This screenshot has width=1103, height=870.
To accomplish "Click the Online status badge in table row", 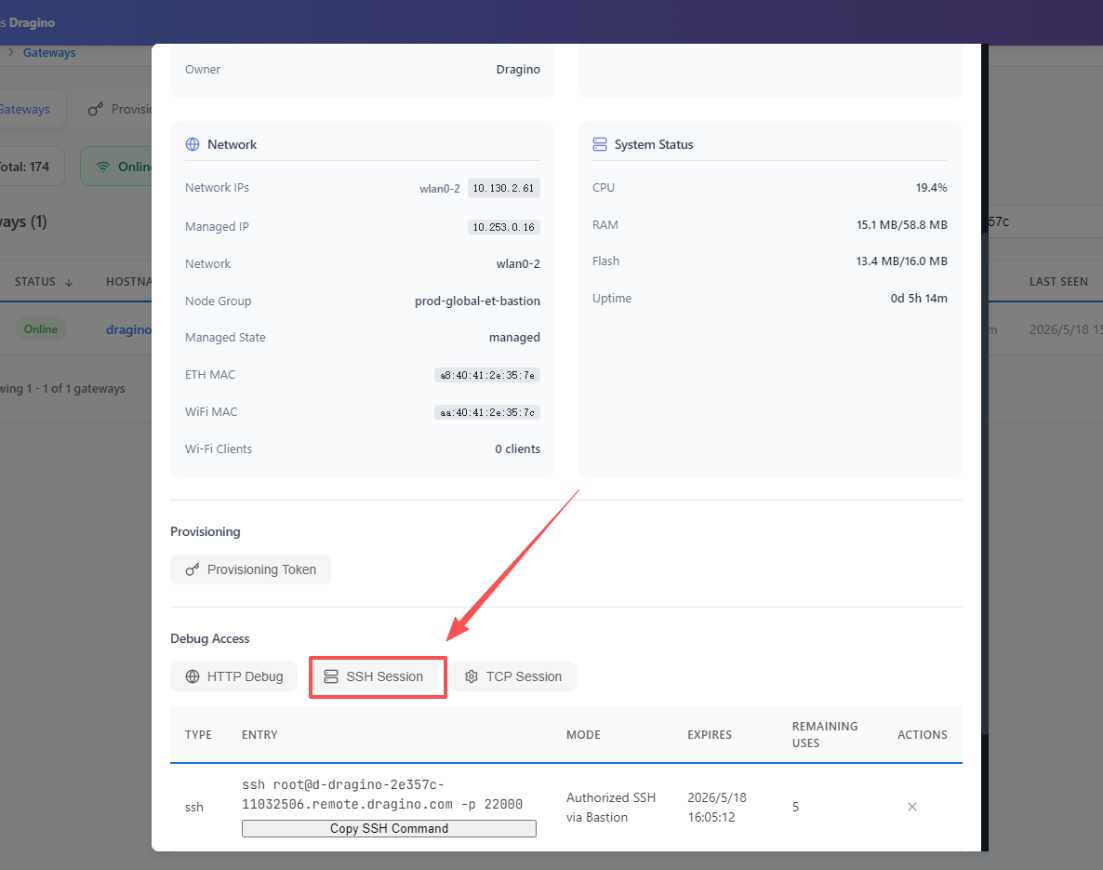I will click(x=41, y=329).
